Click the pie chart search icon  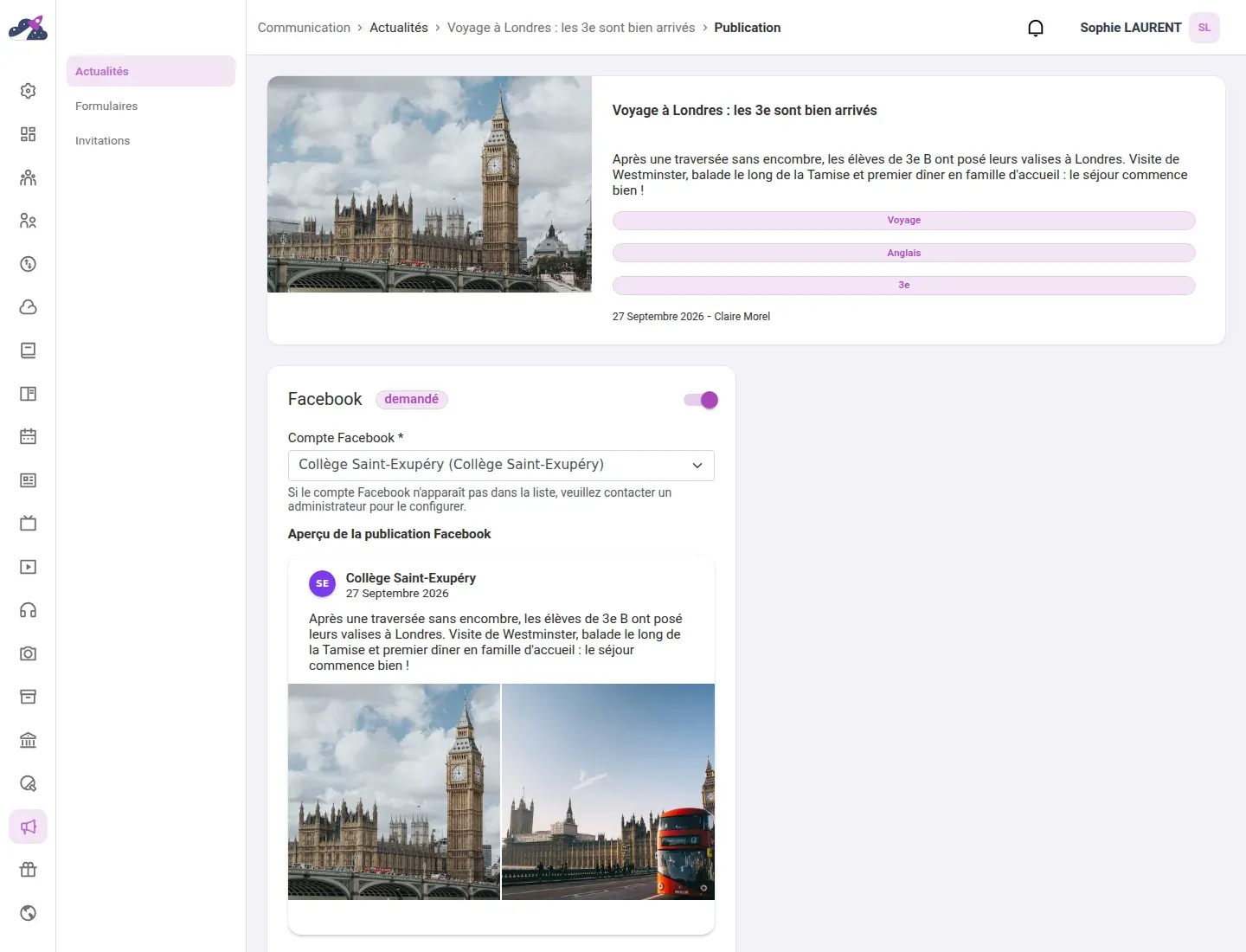(28, 783)
